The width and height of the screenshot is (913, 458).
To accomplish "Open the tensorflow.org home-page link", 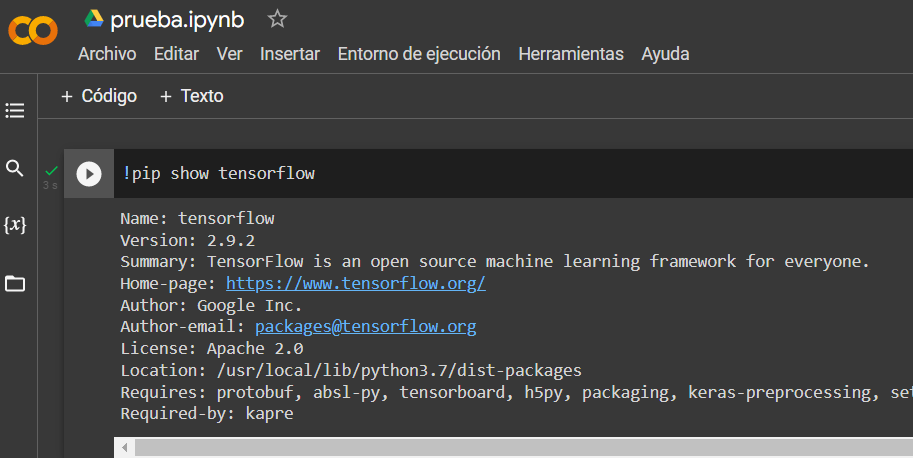I will click(x=355, y=284).
